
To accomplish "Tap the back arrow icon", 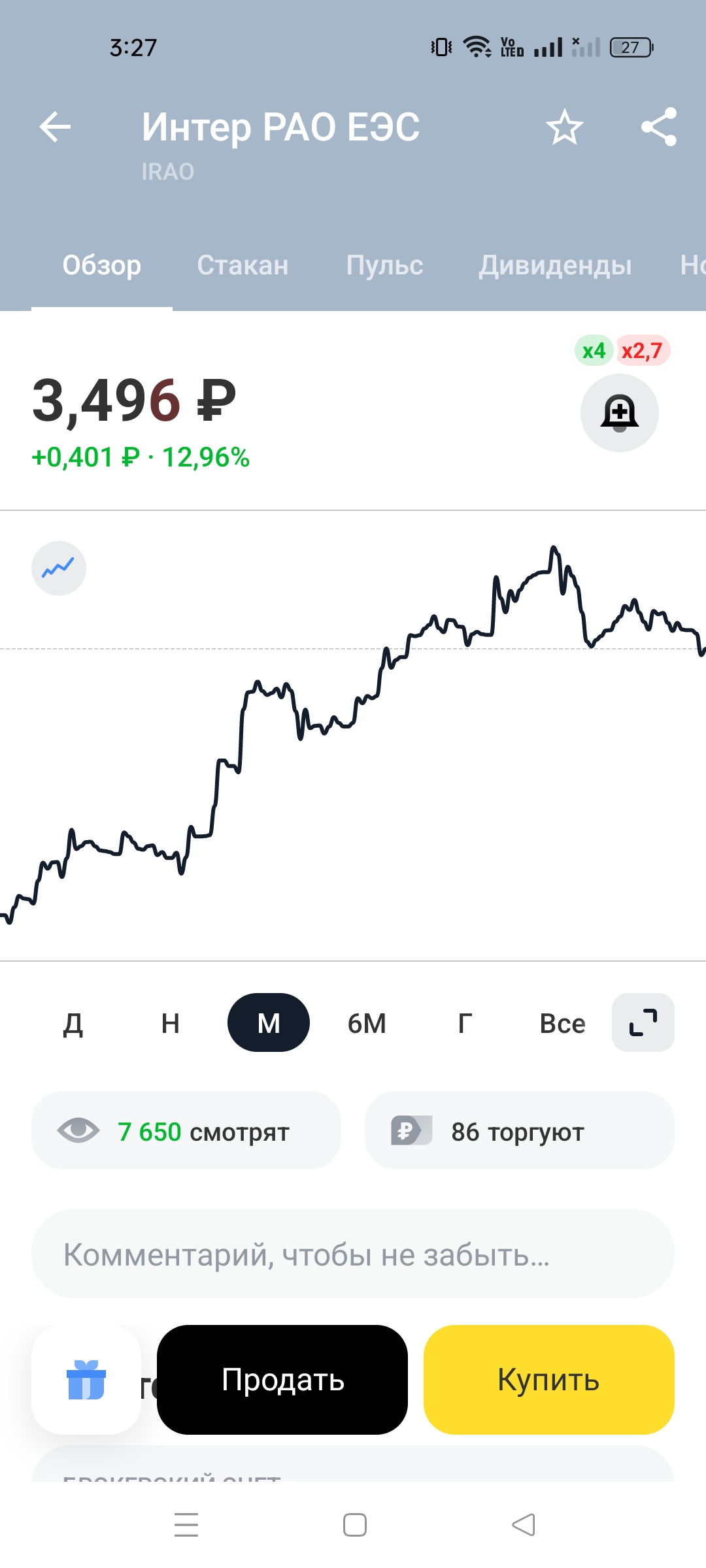I will point(55,127).
